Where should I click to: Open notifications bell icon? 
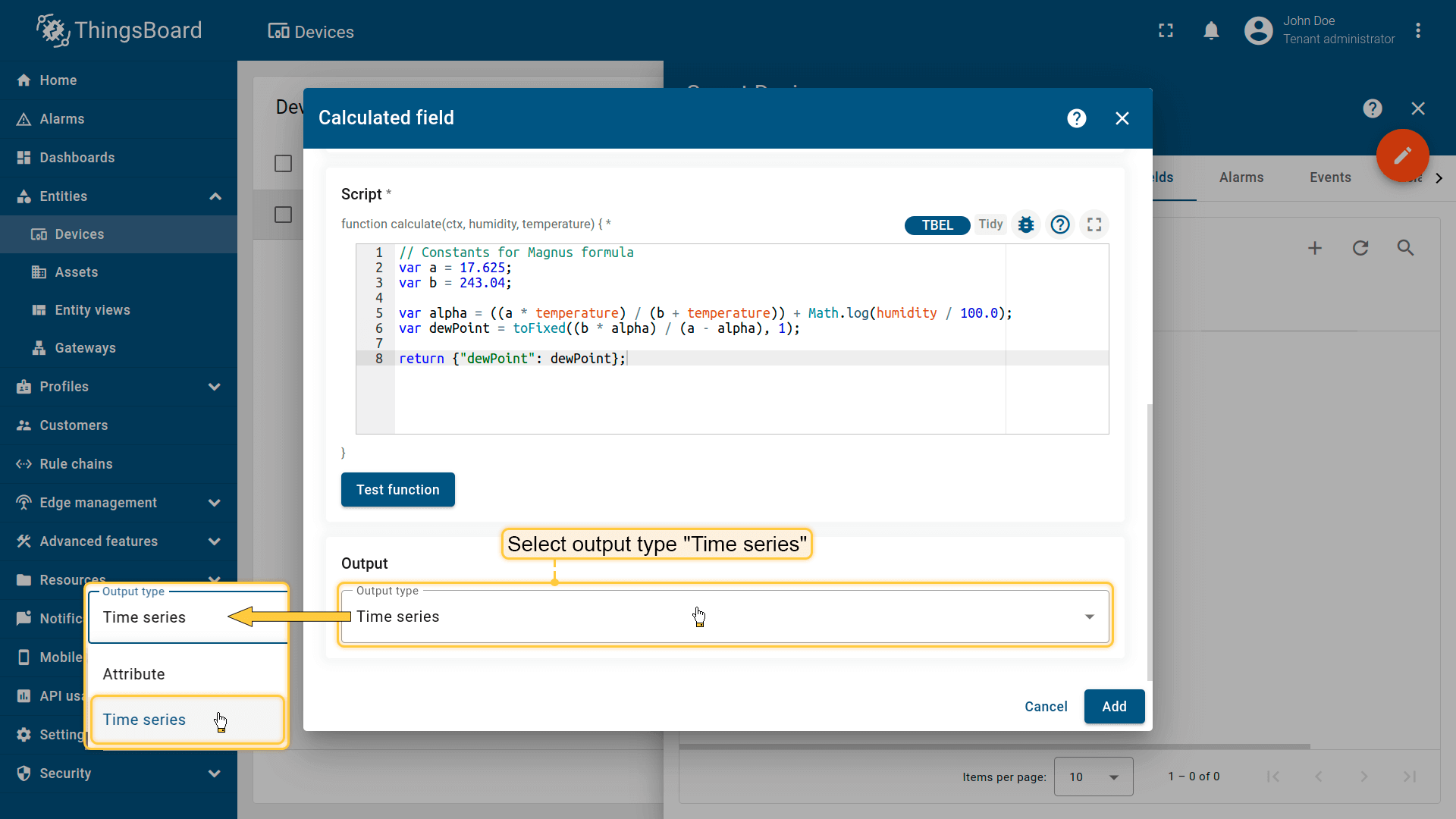click(x=1211, y=30)
